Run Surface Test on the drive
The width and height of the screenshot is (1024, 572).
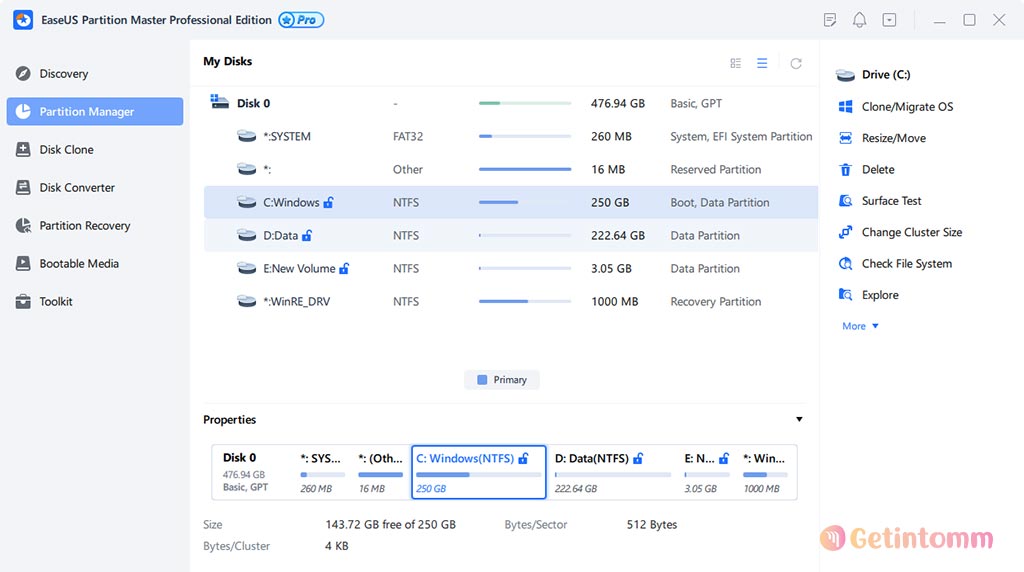coord(891,200)
